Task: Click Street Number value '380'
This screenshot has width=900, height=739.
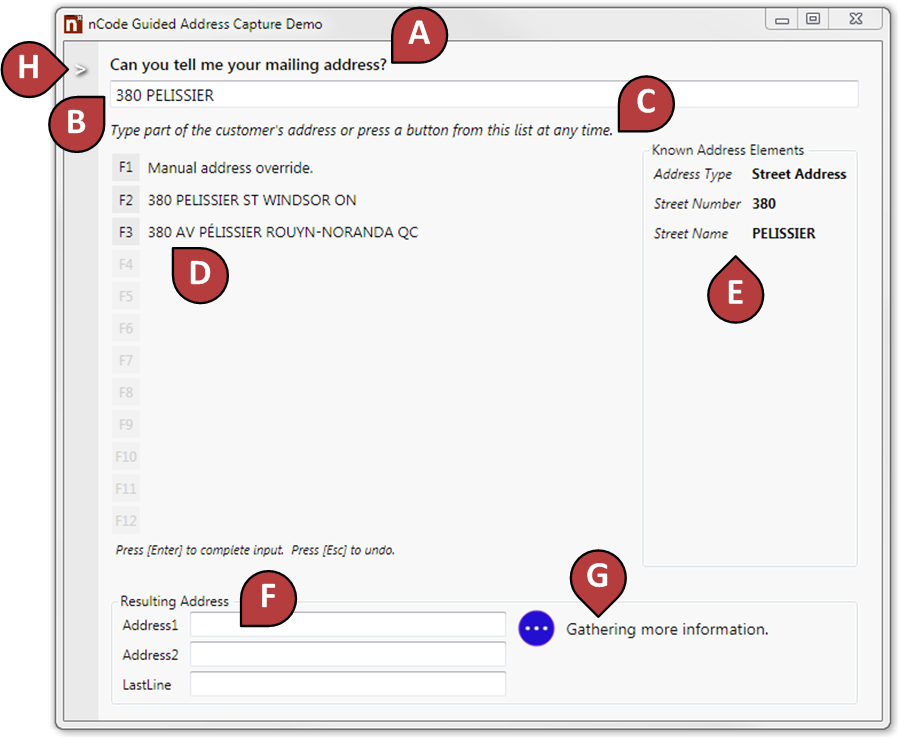Action: 764,204
